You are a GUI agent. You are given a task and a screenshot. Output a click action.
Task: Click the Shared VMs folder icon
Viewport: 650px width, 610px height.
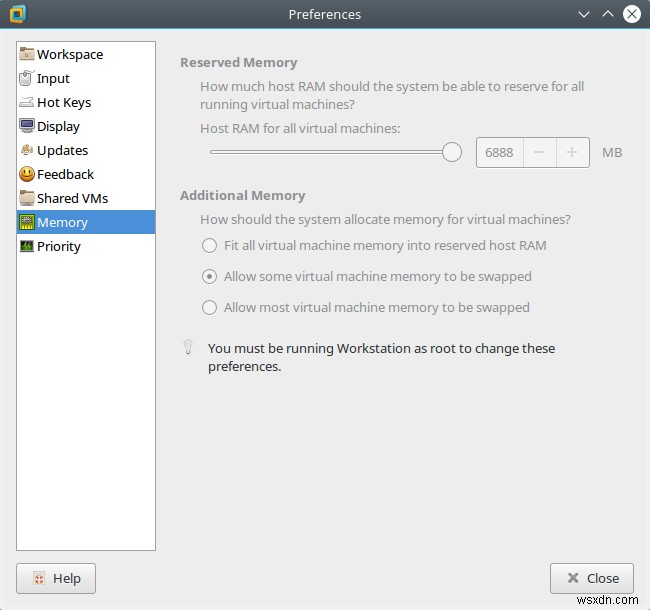pos(27,198)
